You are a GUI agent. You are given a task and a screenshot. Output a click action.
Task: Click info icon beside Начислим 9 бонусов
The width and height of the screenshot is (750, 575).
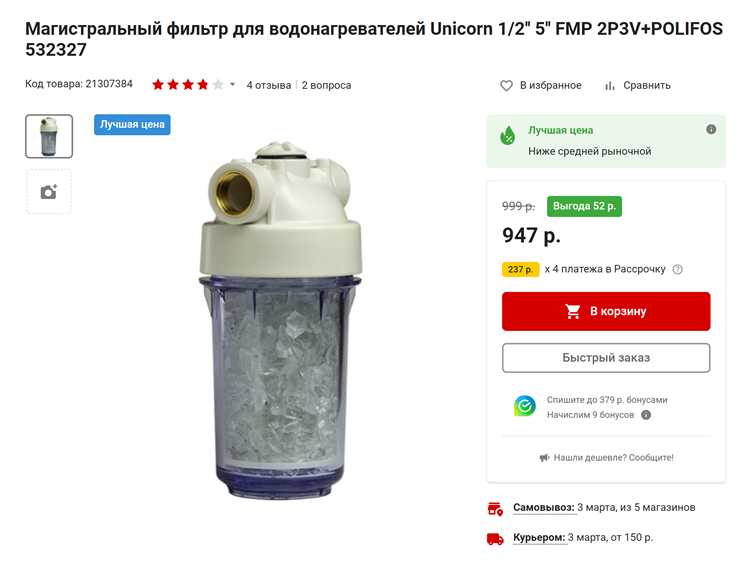(x=646, y=415)
